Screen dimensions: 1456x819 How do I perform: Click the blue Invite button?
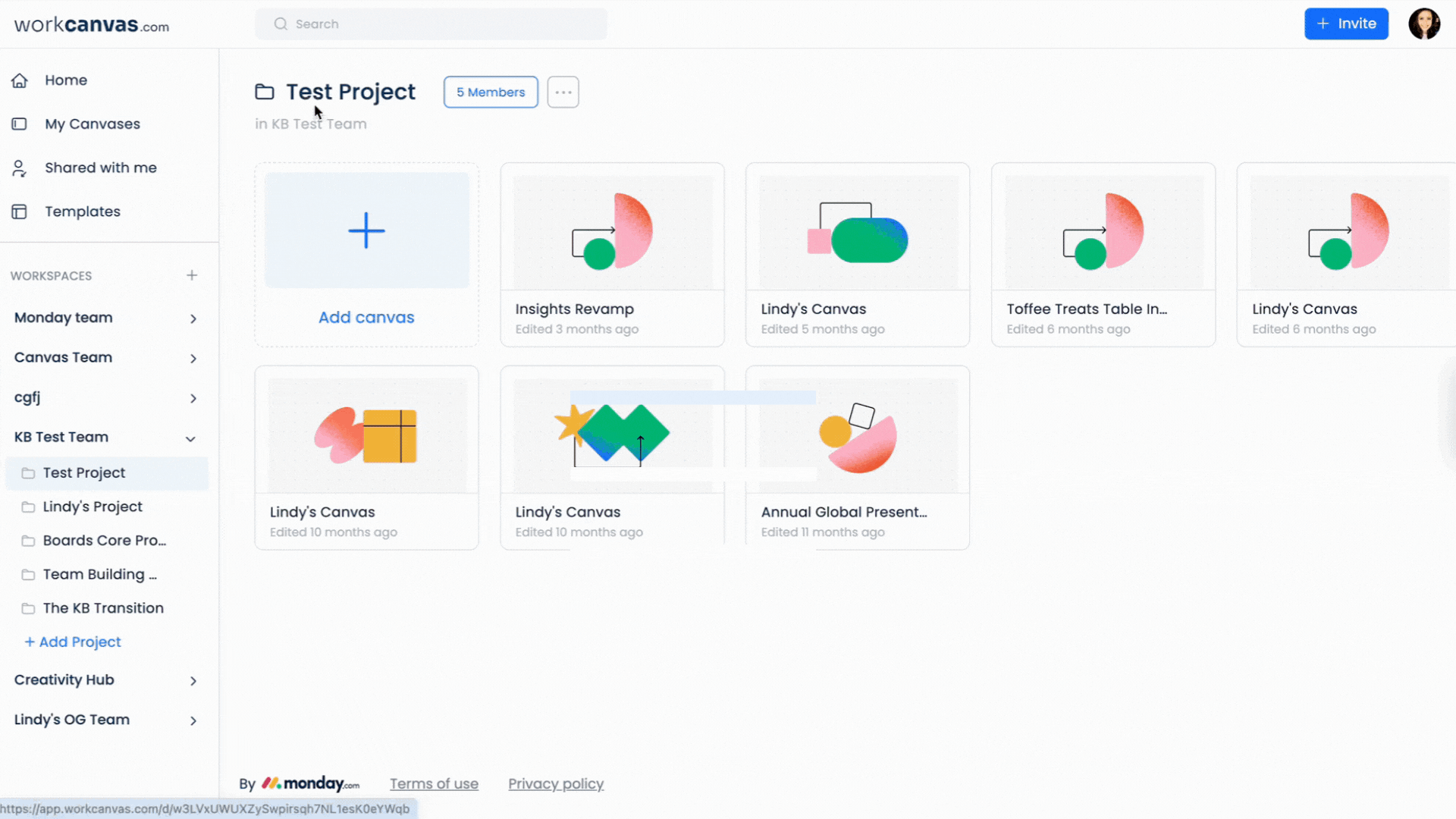pos(1346,24)
